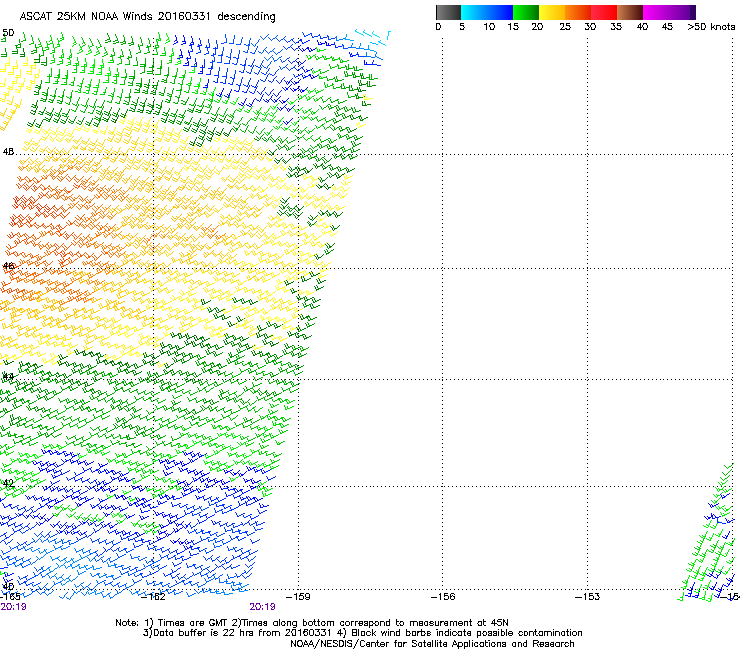Viewport: 740px width, 650px height.
Task: Click the legend label 45
Action: [667, 26]
